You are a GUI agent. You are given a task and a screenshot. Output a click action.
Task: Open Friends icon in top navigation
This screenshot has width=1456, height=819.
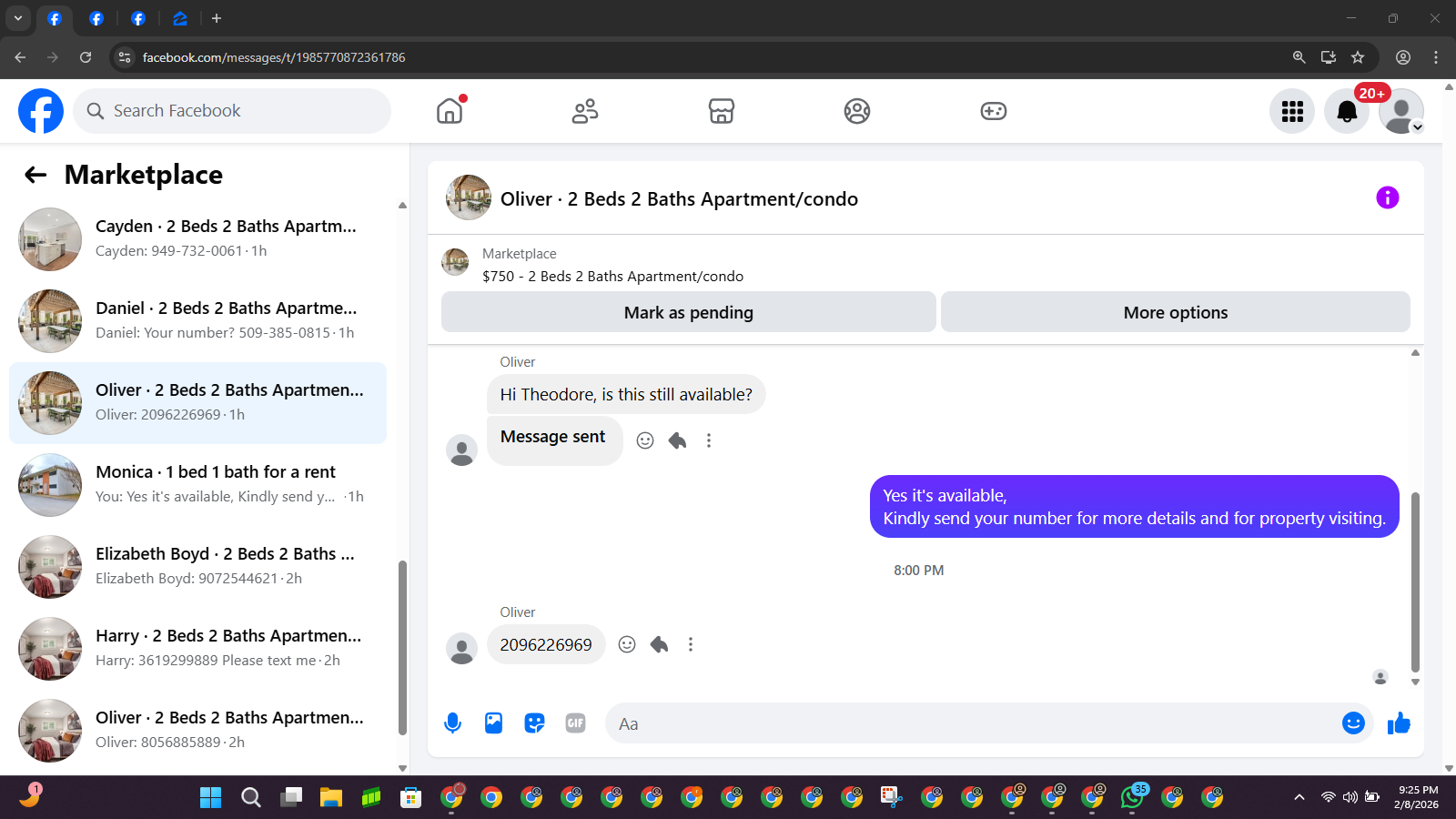pos(585,111)
